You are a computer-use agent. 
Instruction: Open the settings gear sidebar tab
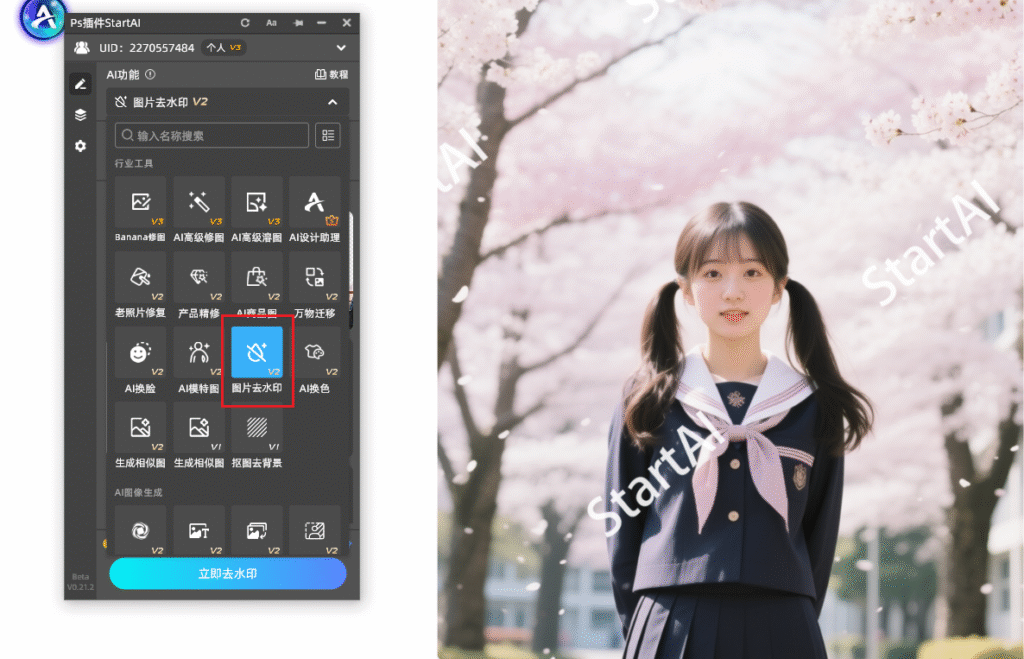click(80, 146)
